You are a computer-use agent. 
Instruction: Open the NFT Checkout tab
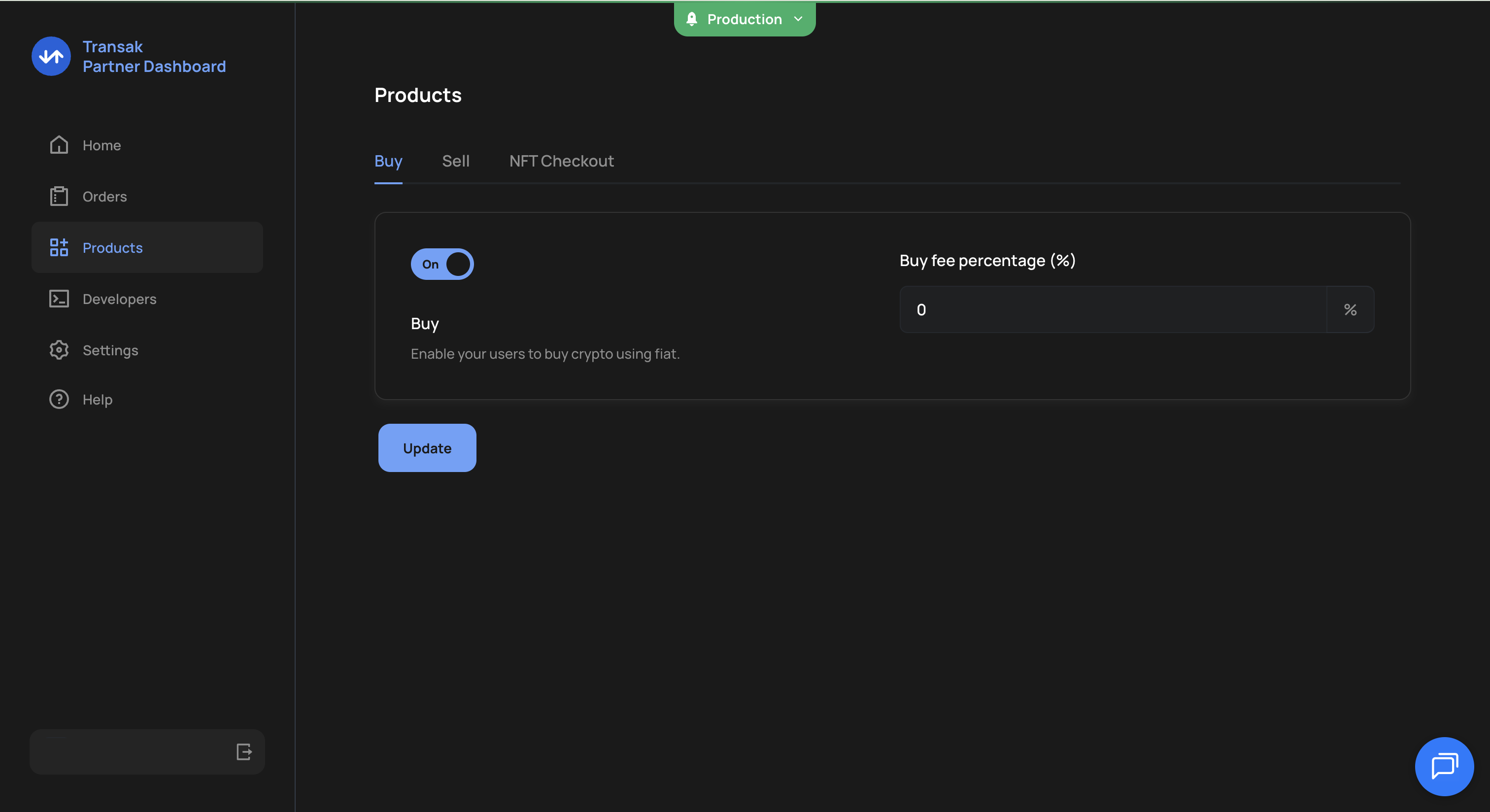tap(561, 161)
